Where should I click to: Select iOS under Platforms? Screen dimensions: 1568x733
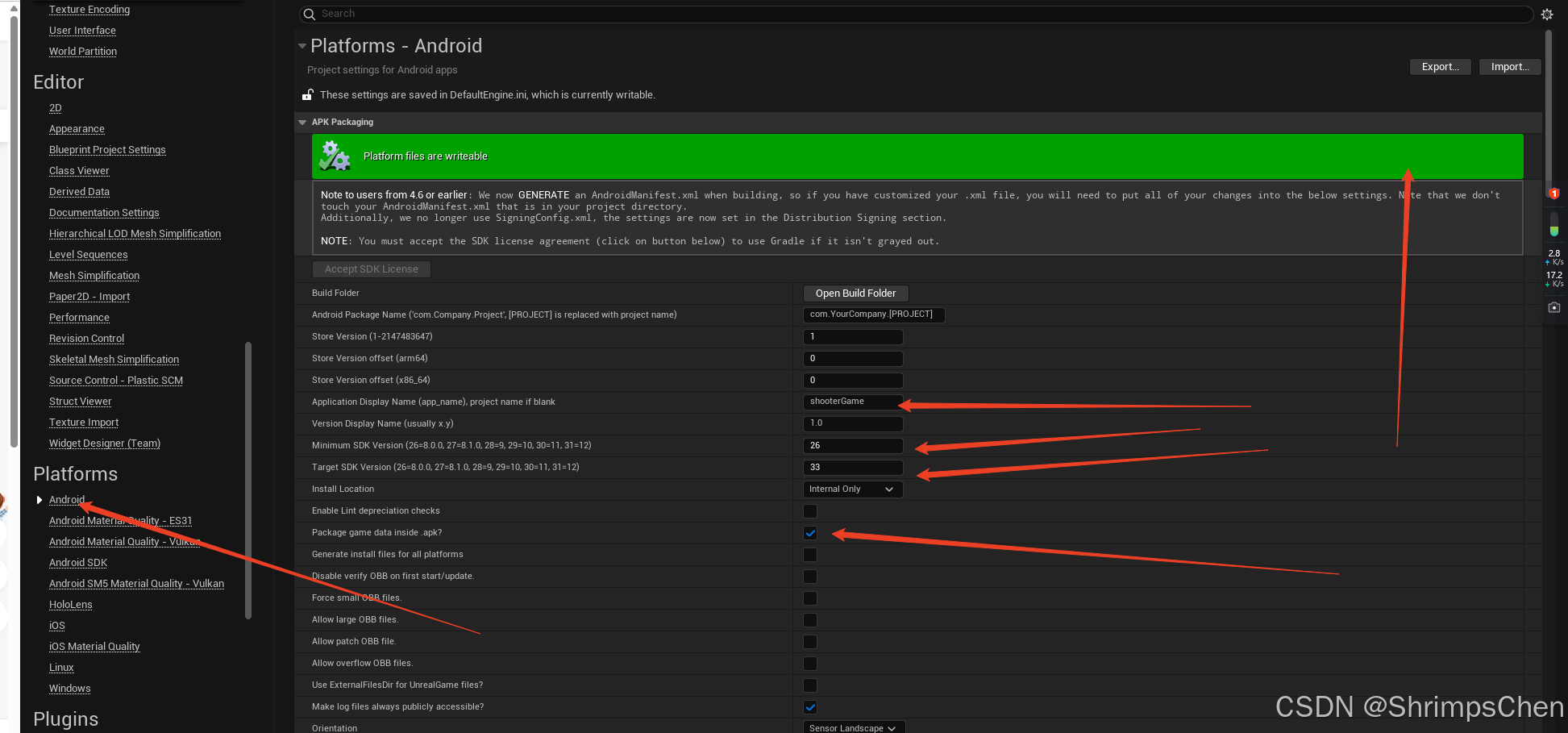pos(56,625)
